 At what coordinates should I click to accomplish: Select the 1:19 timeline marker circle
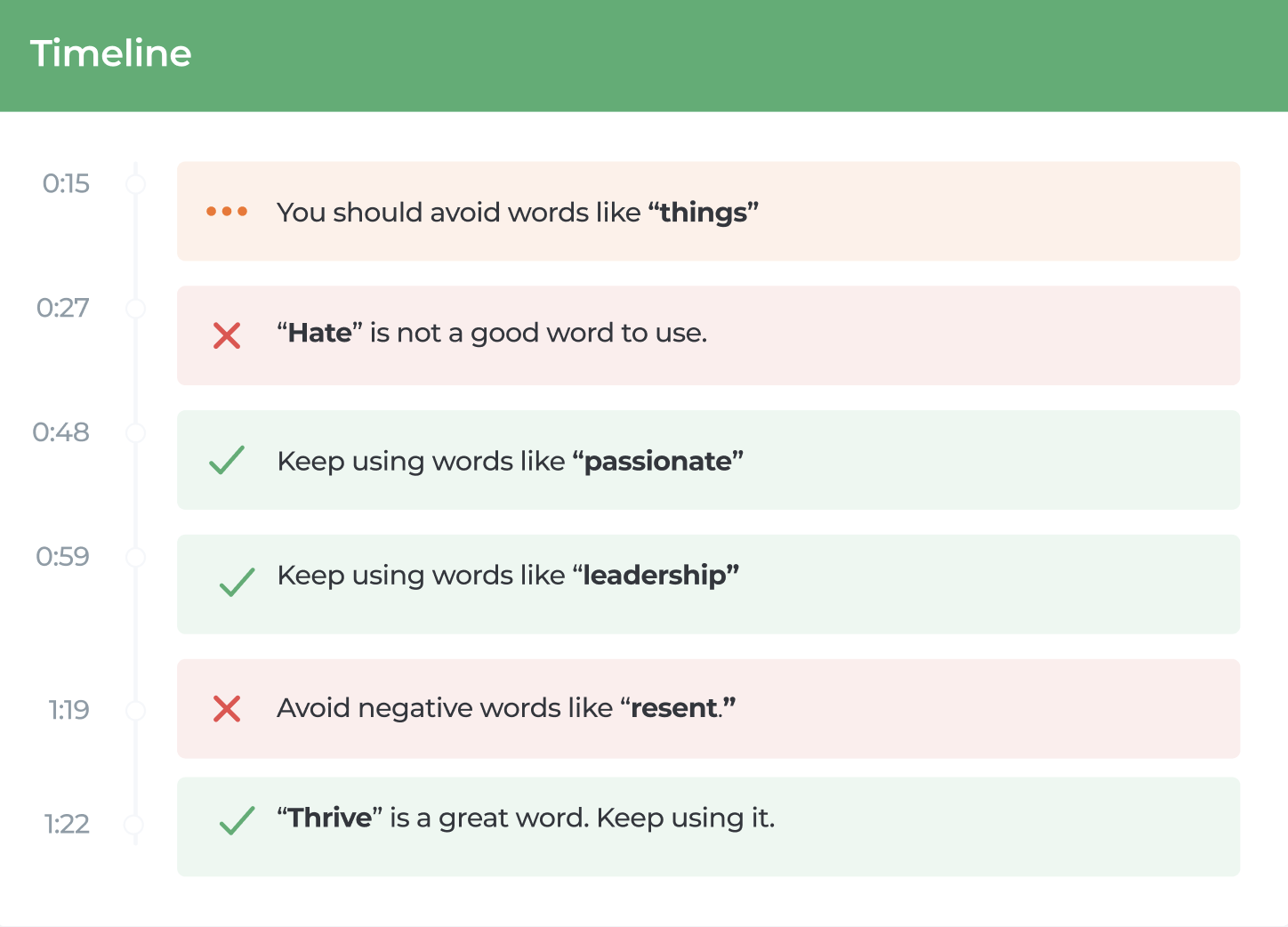click(x=135, y=710)
